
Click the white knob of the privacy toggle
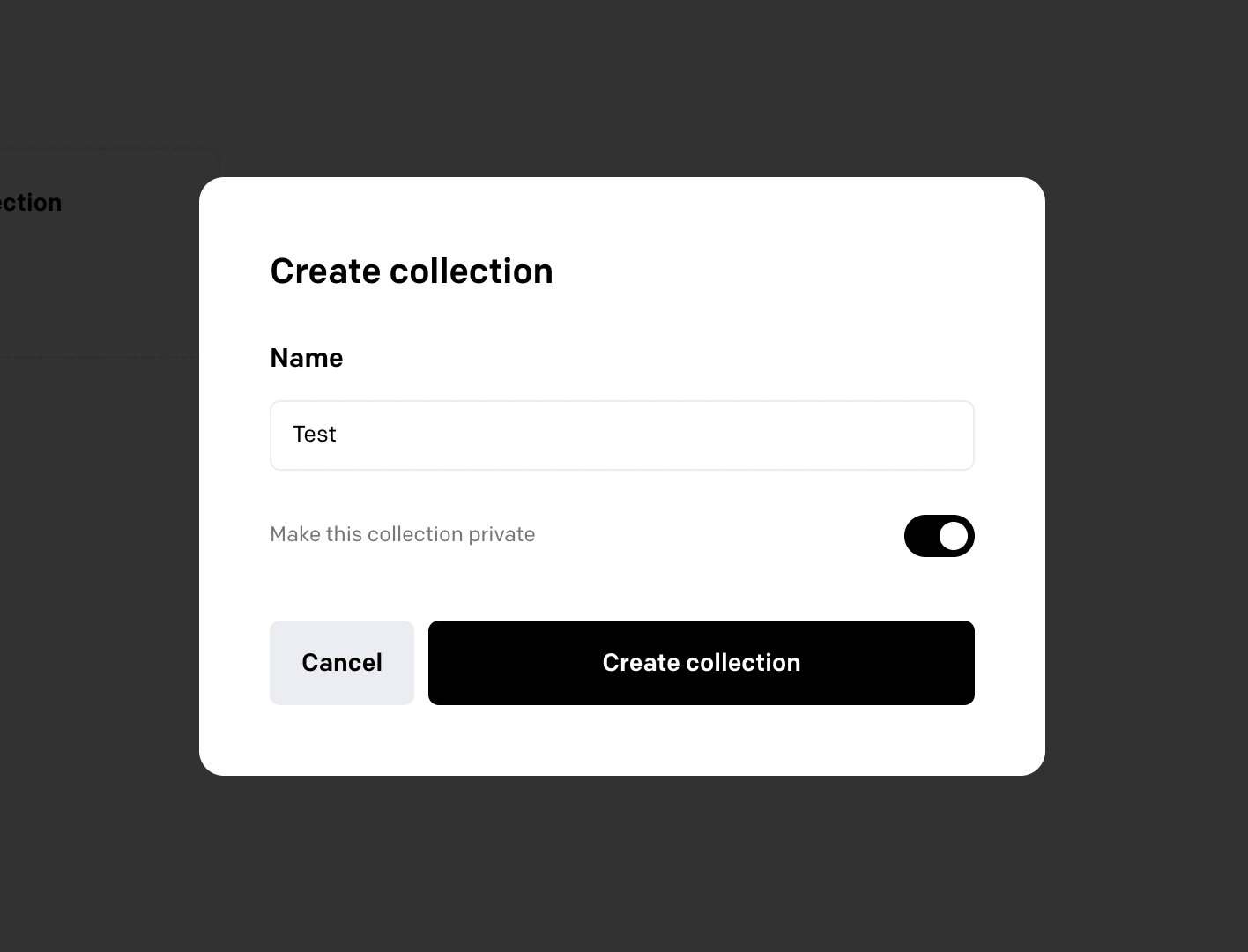954,536
